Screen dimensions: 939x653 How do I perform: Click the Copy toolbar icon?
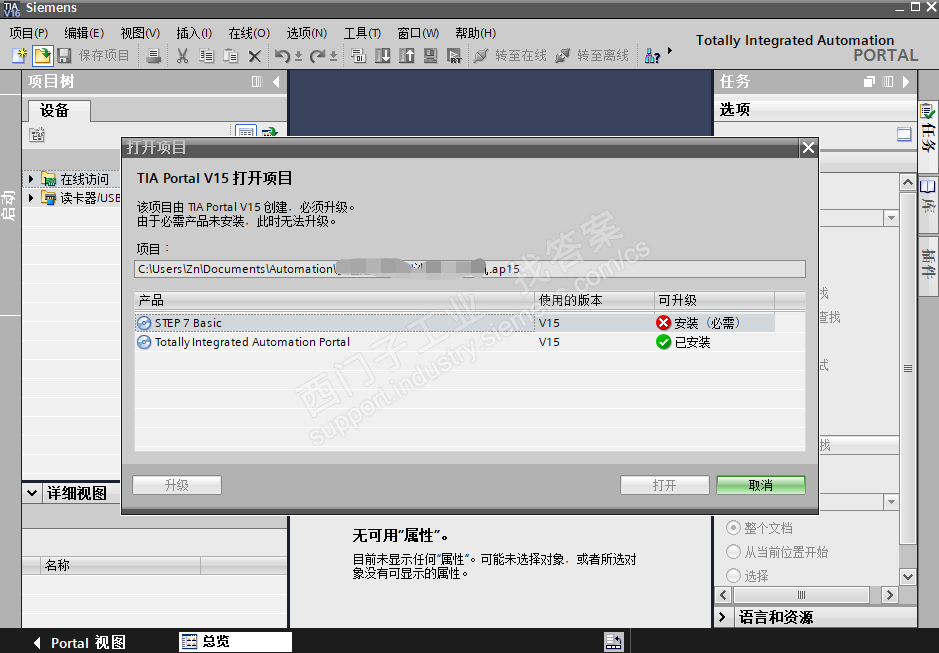coord(207,56)
